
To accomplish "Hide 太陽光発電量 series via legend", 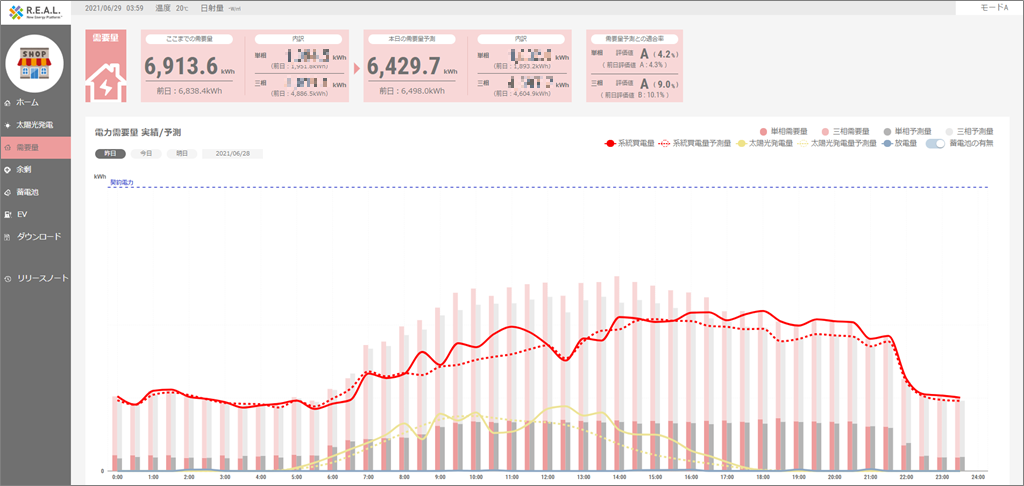I will point(763,144).
